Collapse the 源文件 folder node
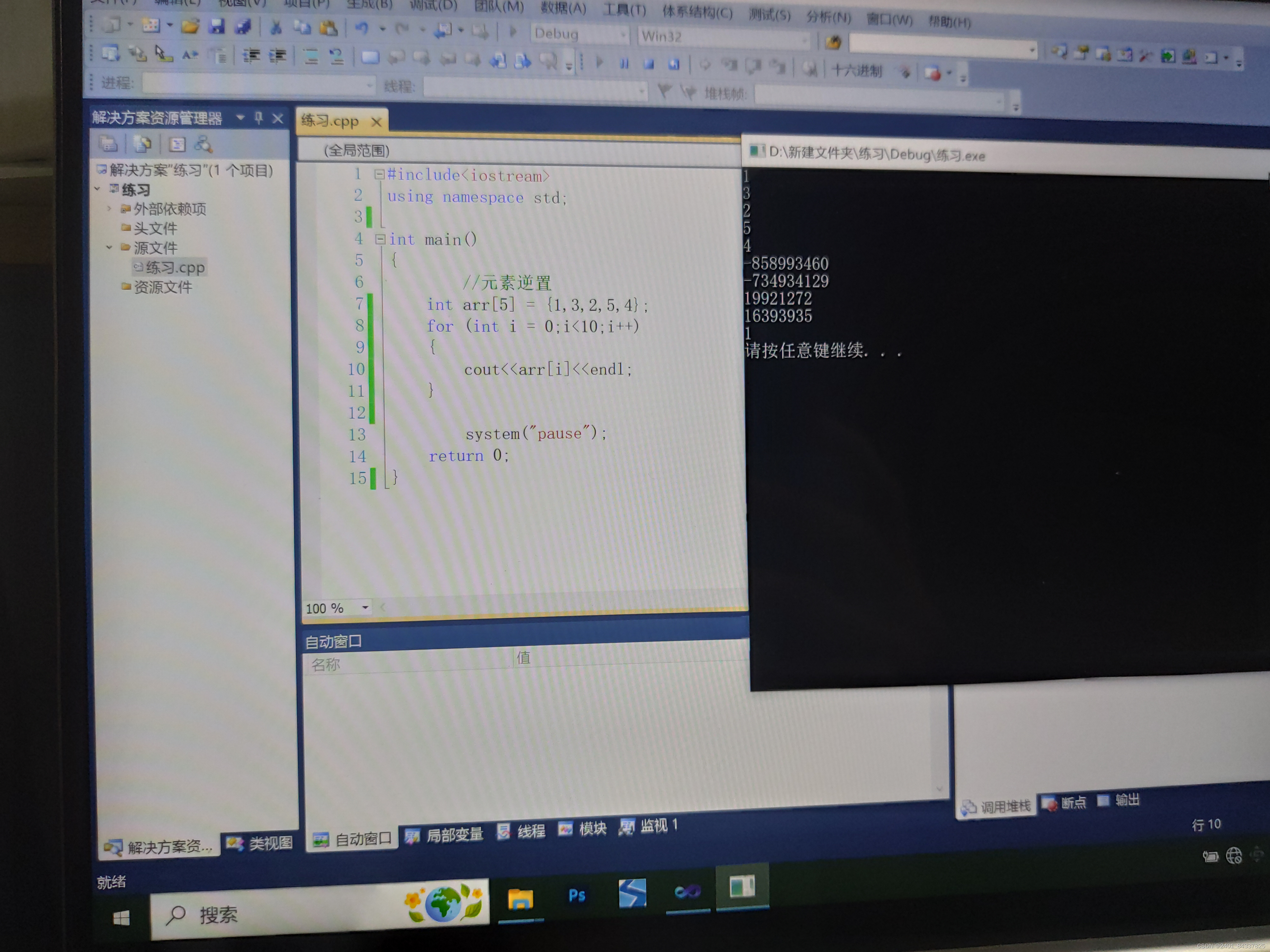Viewport: 1270px width, 952px height. coord(109,247)
